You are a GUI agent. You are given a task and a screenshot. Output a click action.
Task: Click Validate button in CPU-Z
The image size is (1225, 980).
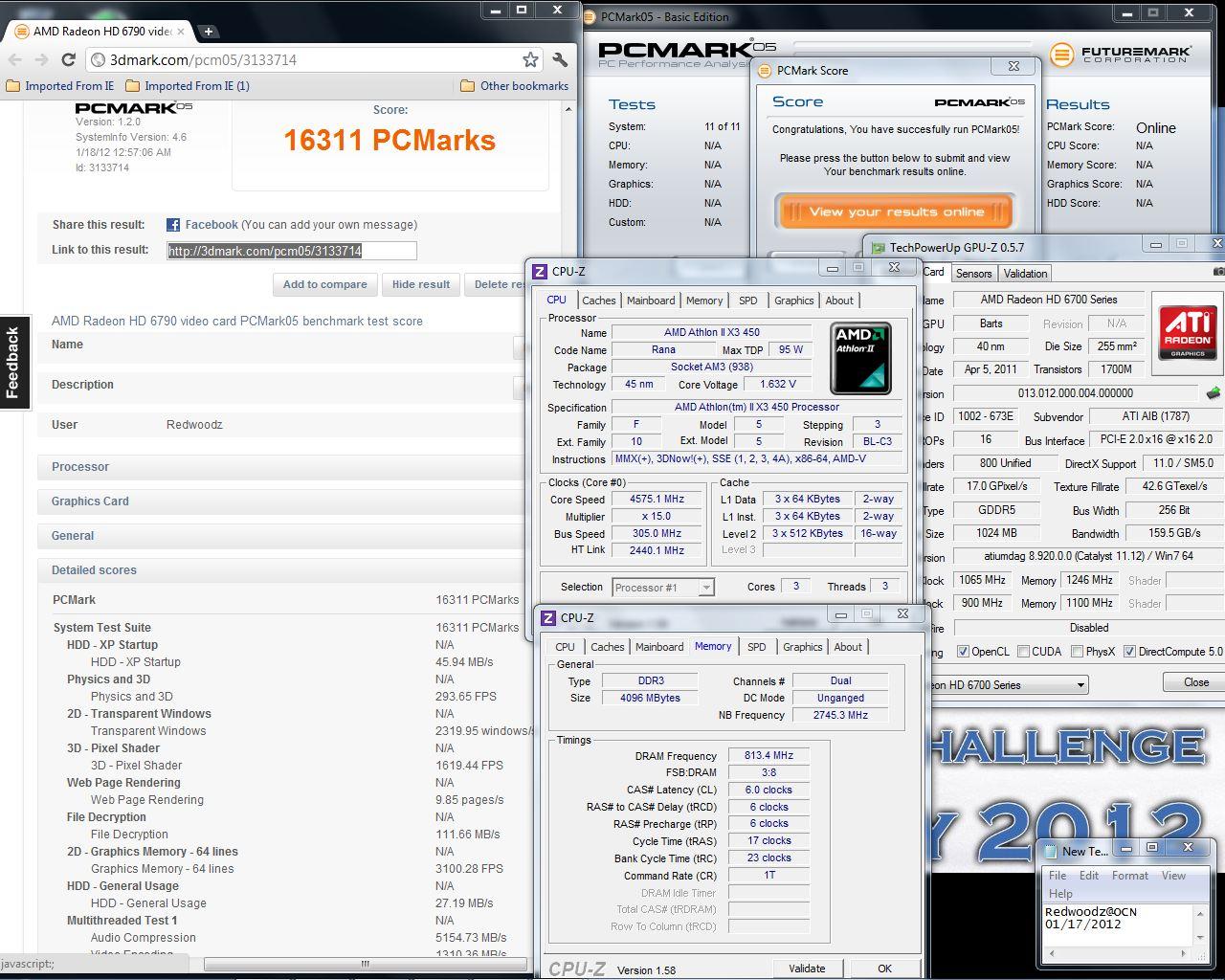click(x=807, y=969)
